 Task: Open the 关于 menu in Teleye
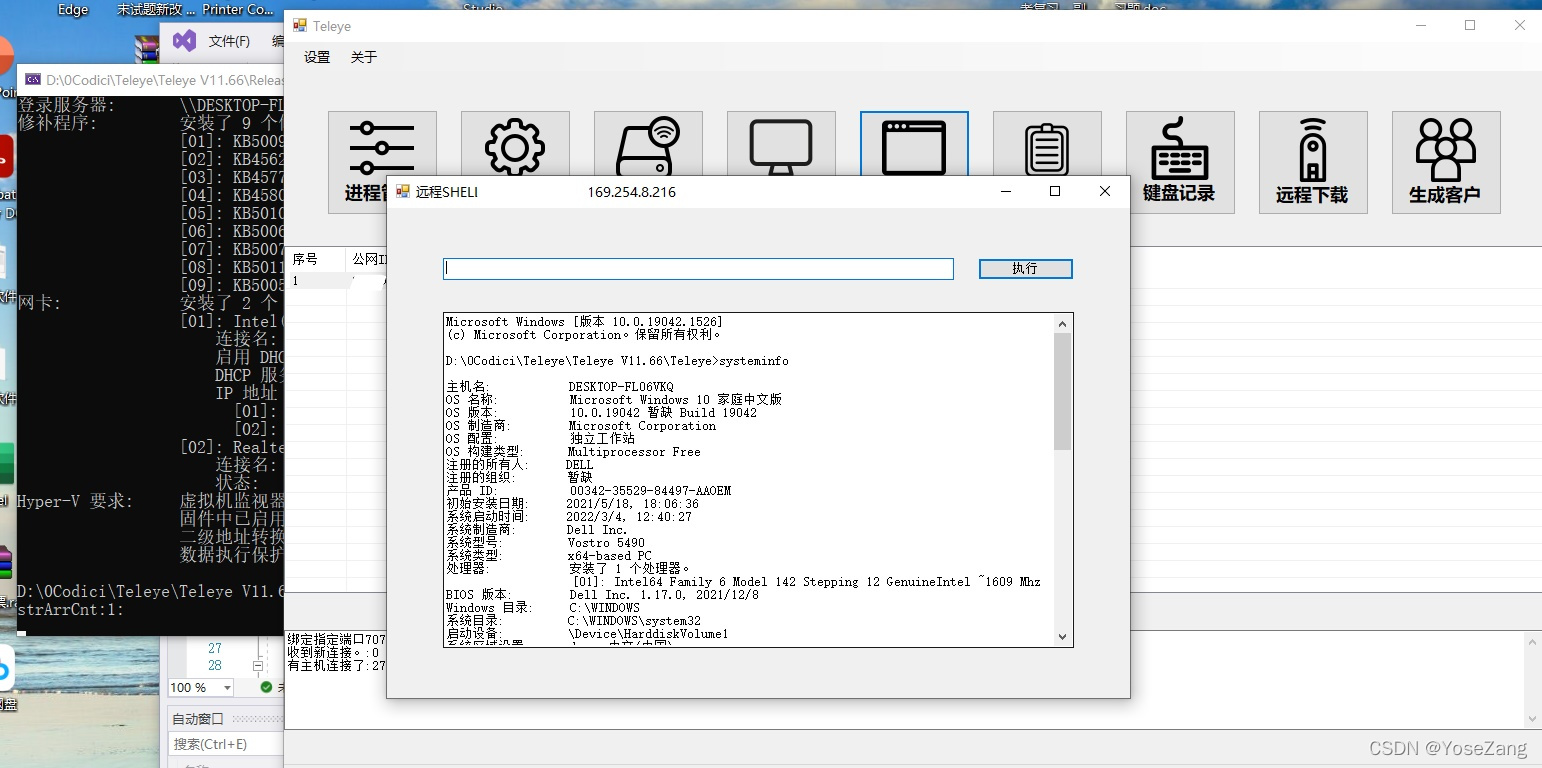tap(364, 57)
